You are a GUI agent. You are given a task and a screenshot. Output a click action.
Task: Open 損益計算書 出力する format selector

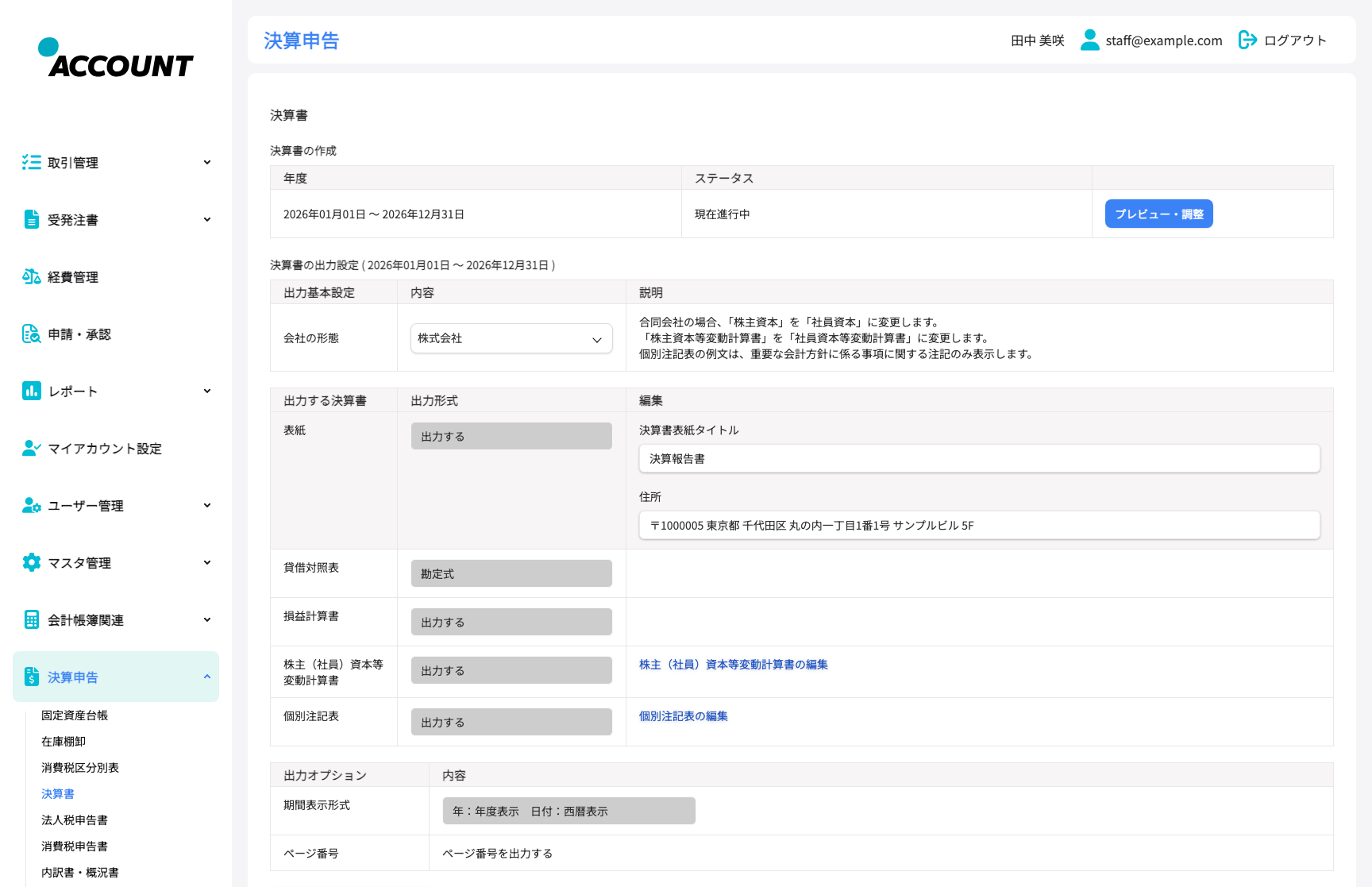(x=511, y=622)
